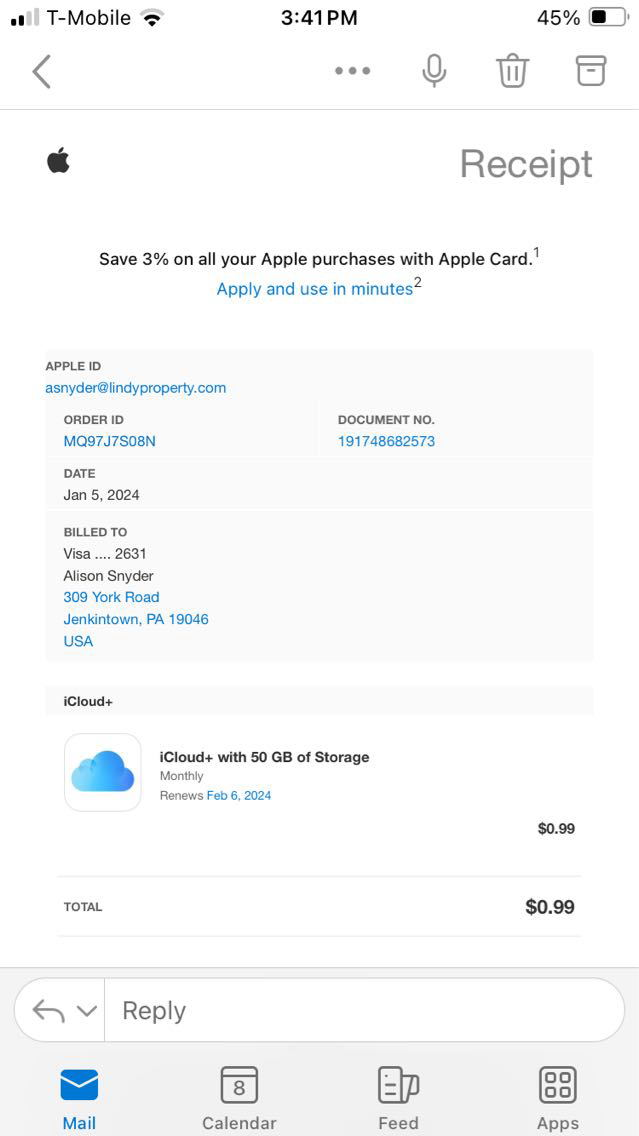Tap the Apple logo in receipt
The height and width of the screenshot is (1136, 639).
coord(59,160)
